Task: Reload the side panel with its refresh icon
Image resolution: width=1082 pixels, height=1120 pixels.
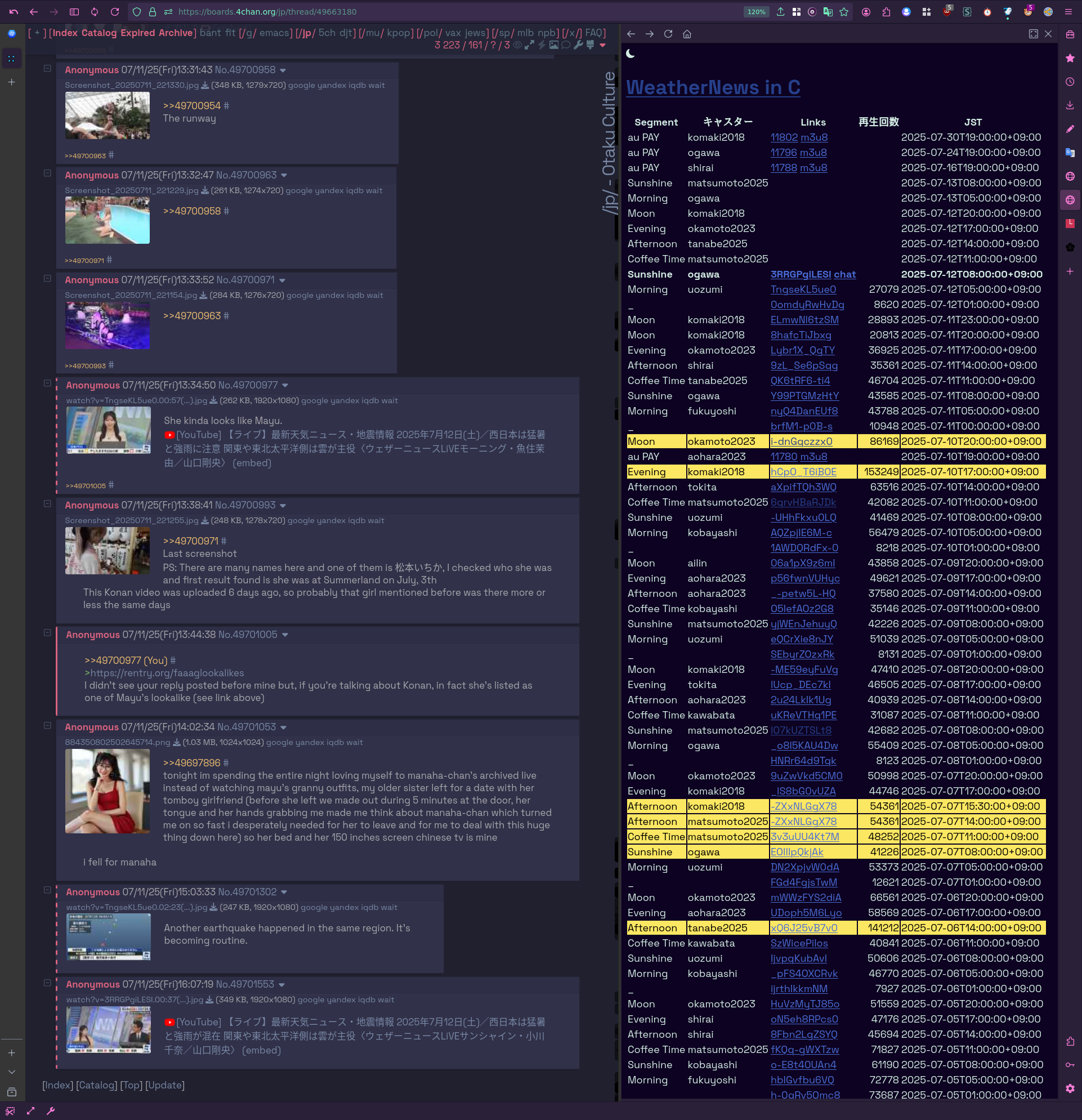Action: tap(668, 34)
